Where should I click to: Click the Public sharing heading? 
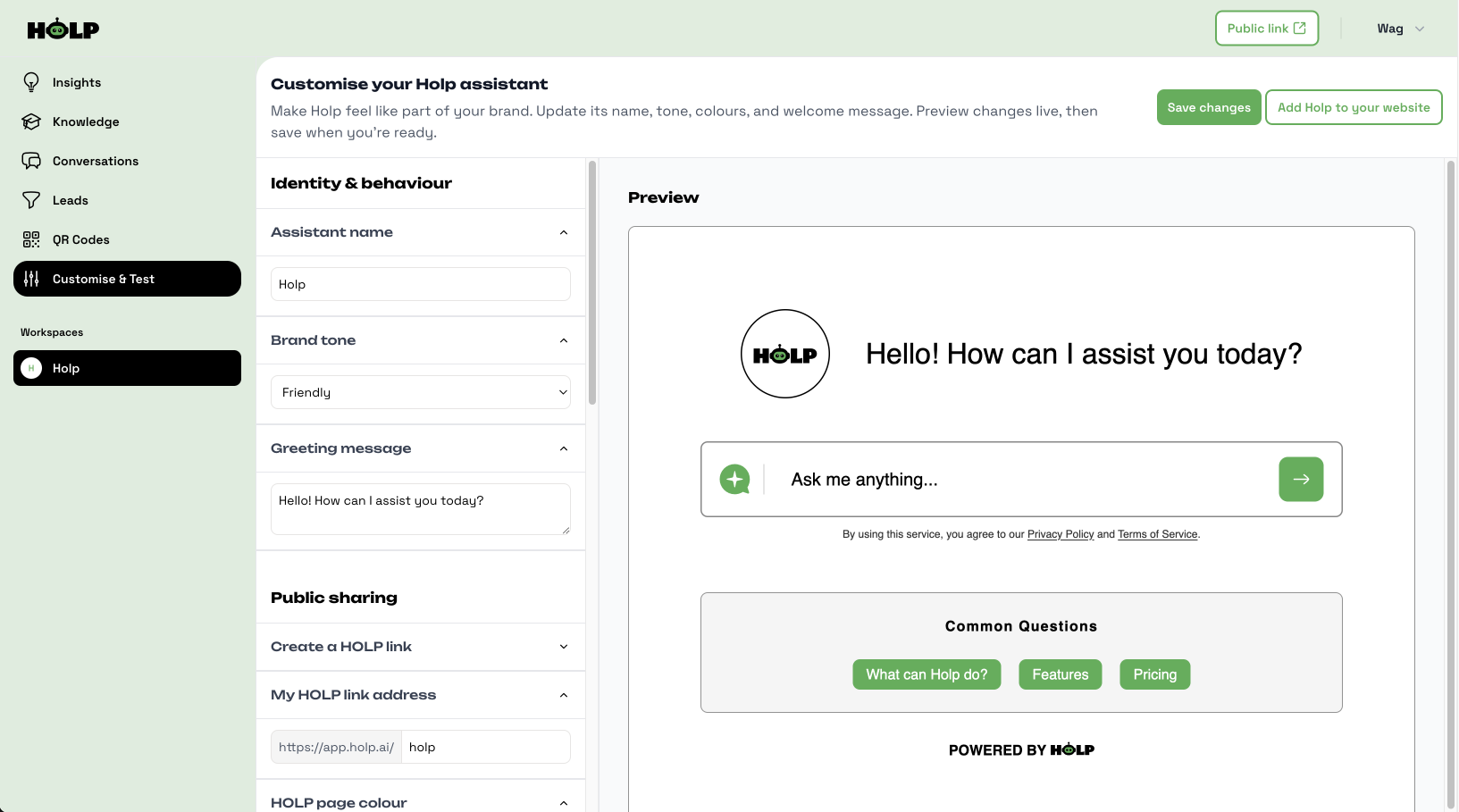coord(334,598)
